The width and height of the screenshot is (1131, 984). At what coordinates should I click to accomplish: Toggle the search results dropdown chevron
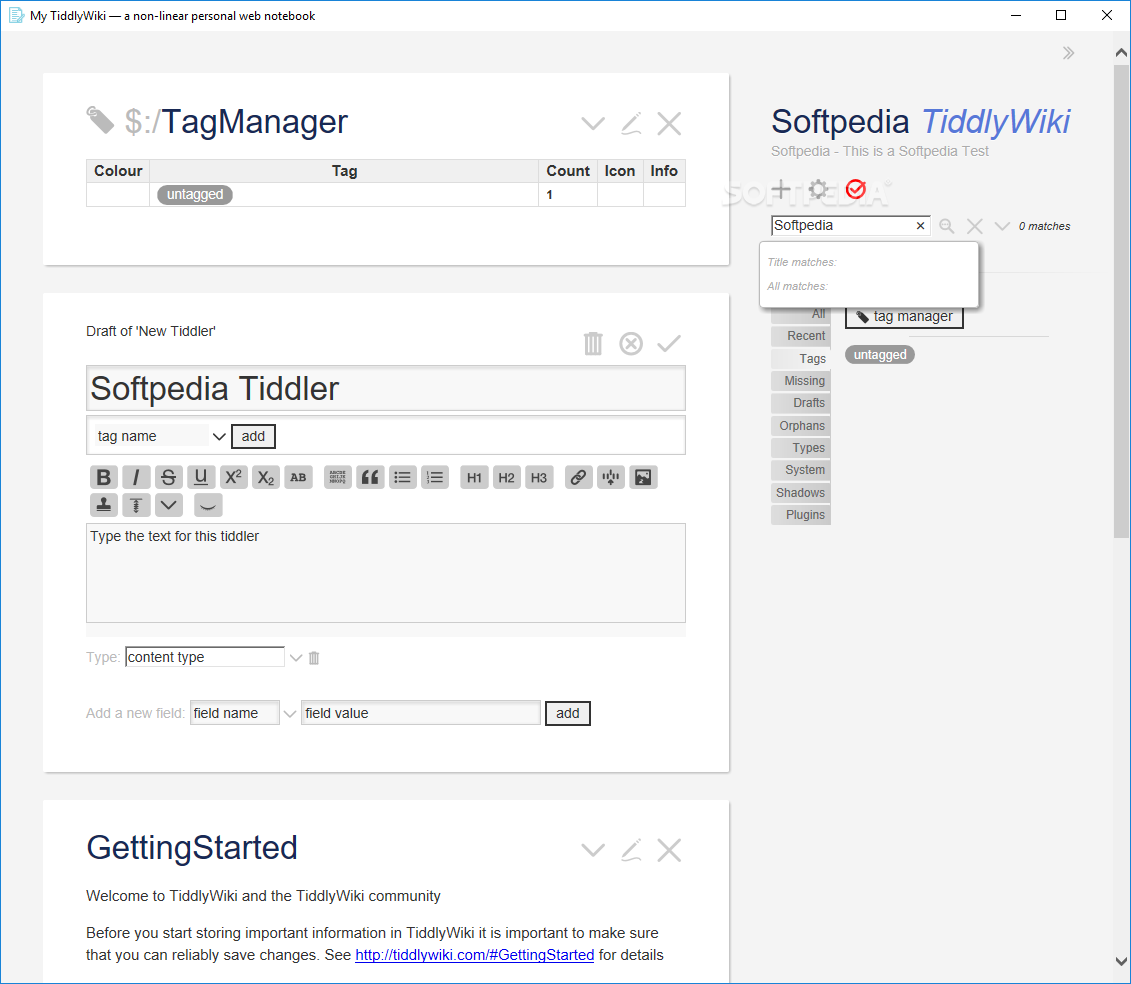(1002, 226)
